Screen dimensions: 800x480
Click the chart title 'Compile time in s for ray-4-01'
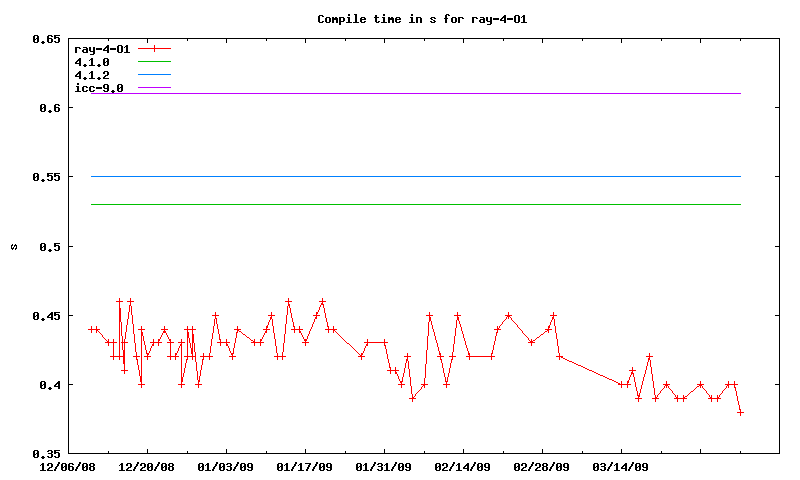(x=400, y=19)
